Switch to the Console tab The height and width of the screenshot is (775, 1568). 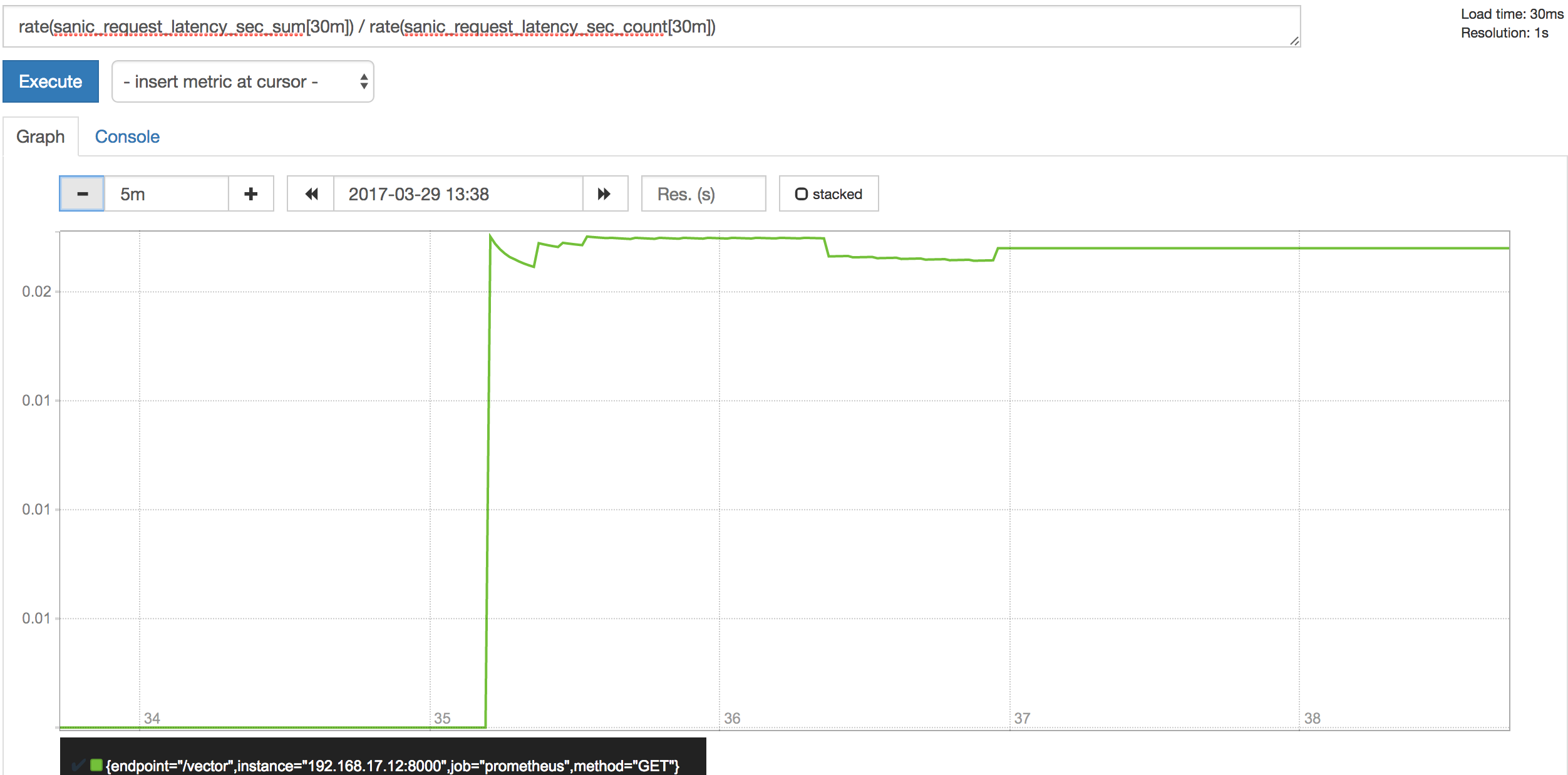[x=127, y=136]
